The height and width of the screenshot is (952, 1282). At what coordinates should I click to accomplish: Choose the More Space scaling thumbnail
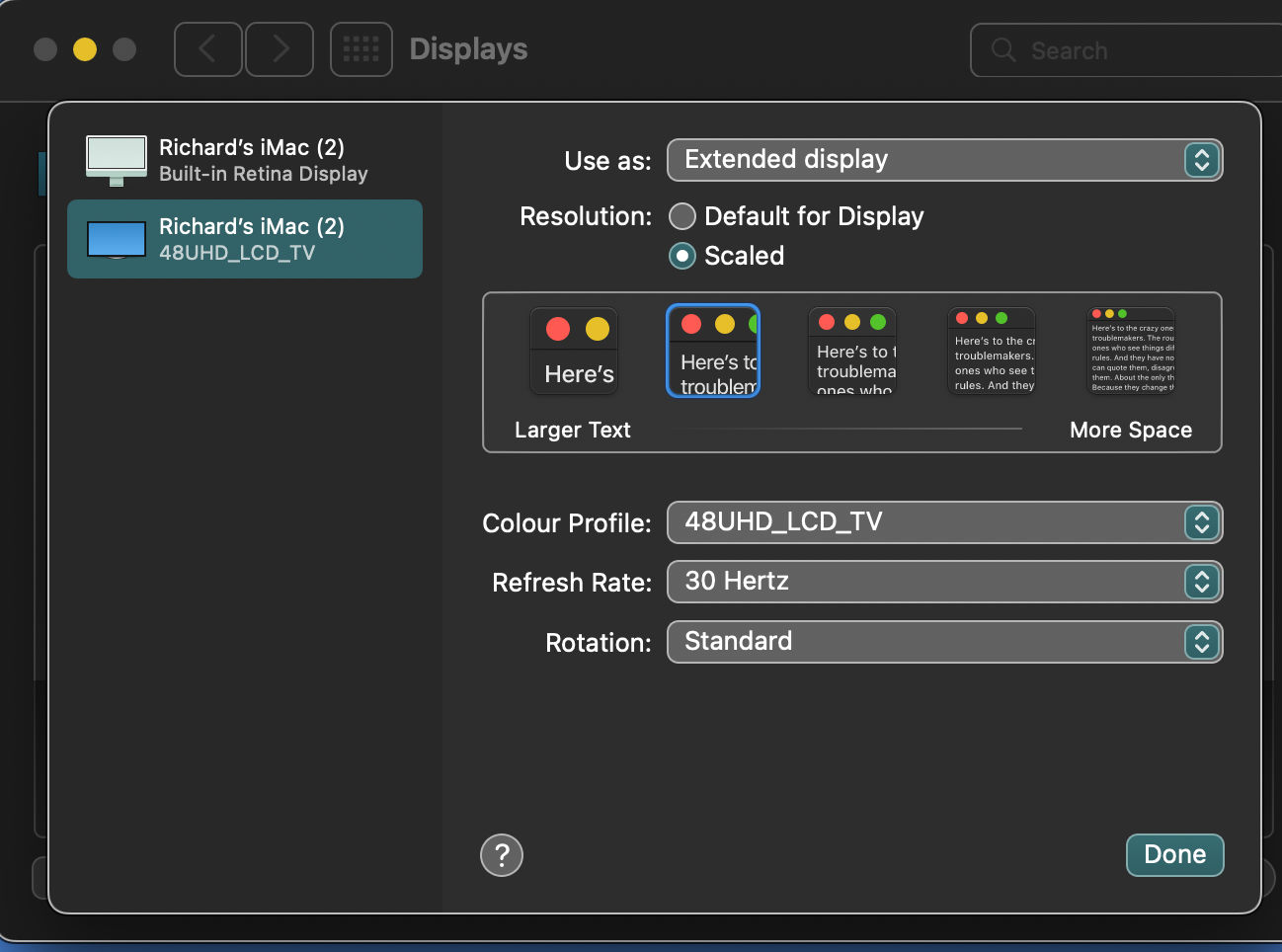[1131, 352]
